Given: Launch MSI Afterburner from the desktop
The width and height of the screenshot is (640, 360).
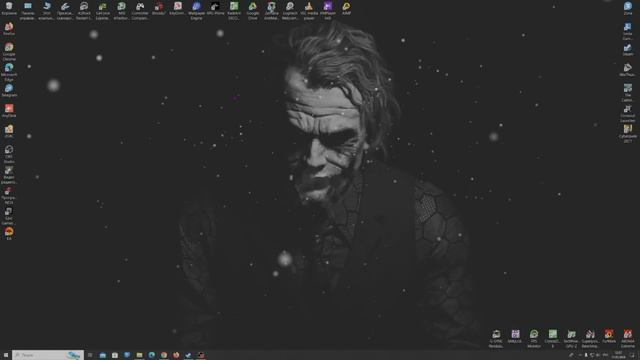Looking at the screenshot, I should (121, 10).
